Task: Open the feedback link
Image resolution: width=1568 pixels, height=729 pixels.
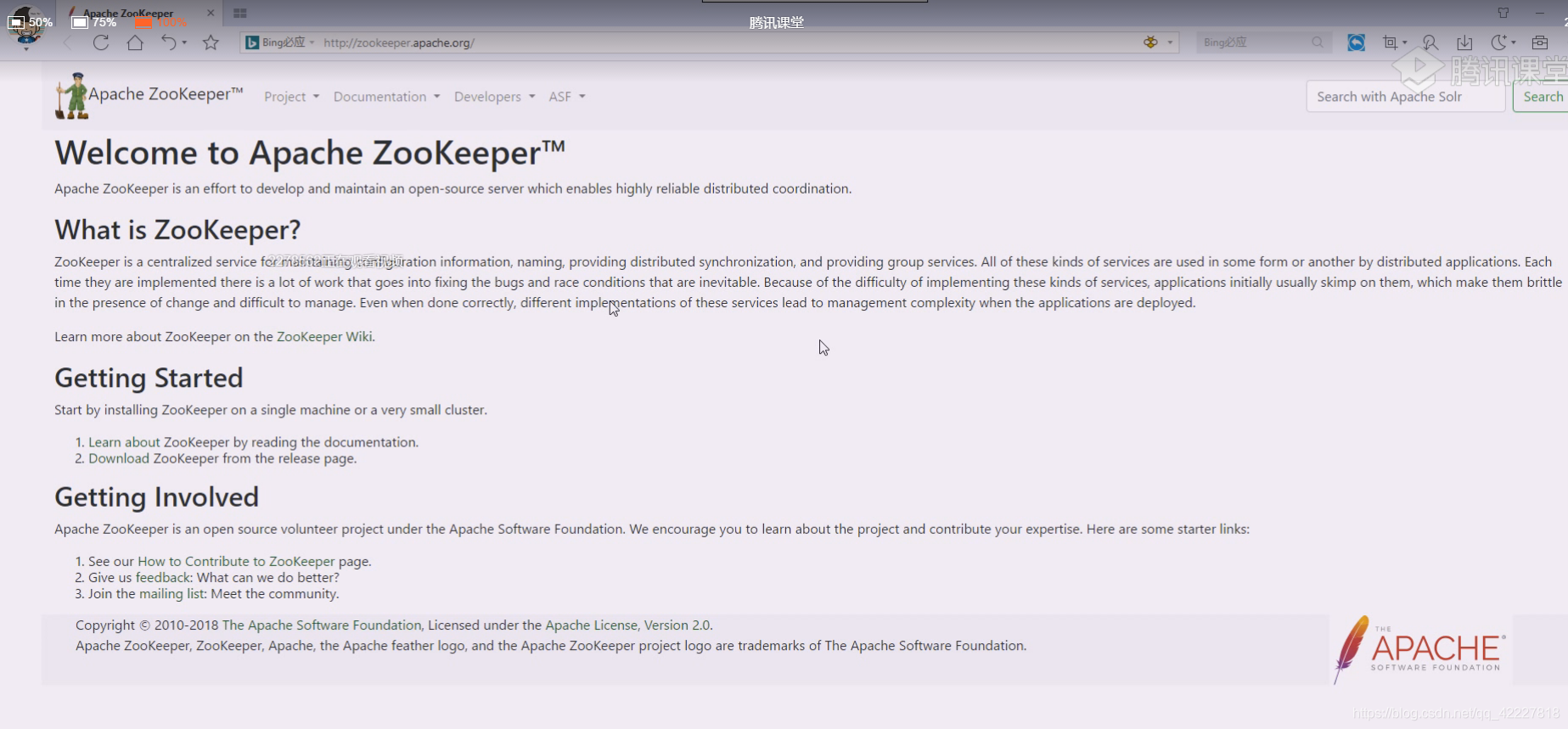Action: (163, 578)
